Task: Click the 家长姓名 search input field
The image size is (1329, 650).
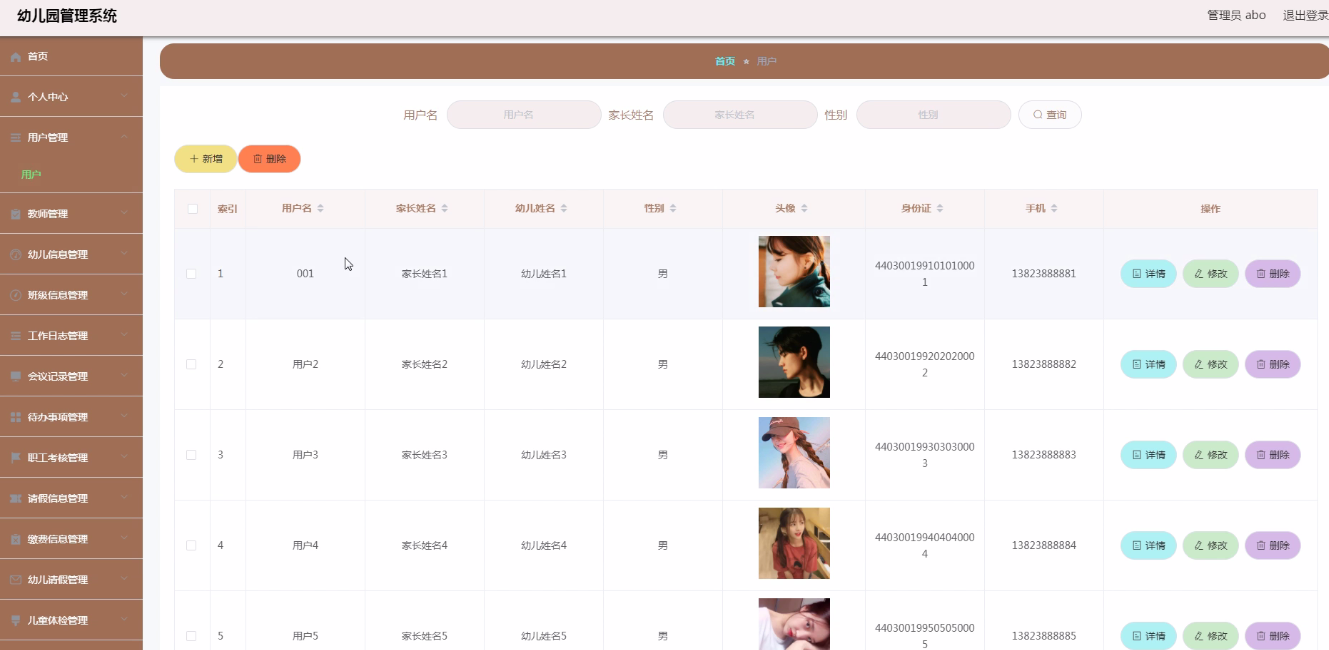Action: click(x=740, y=115)
